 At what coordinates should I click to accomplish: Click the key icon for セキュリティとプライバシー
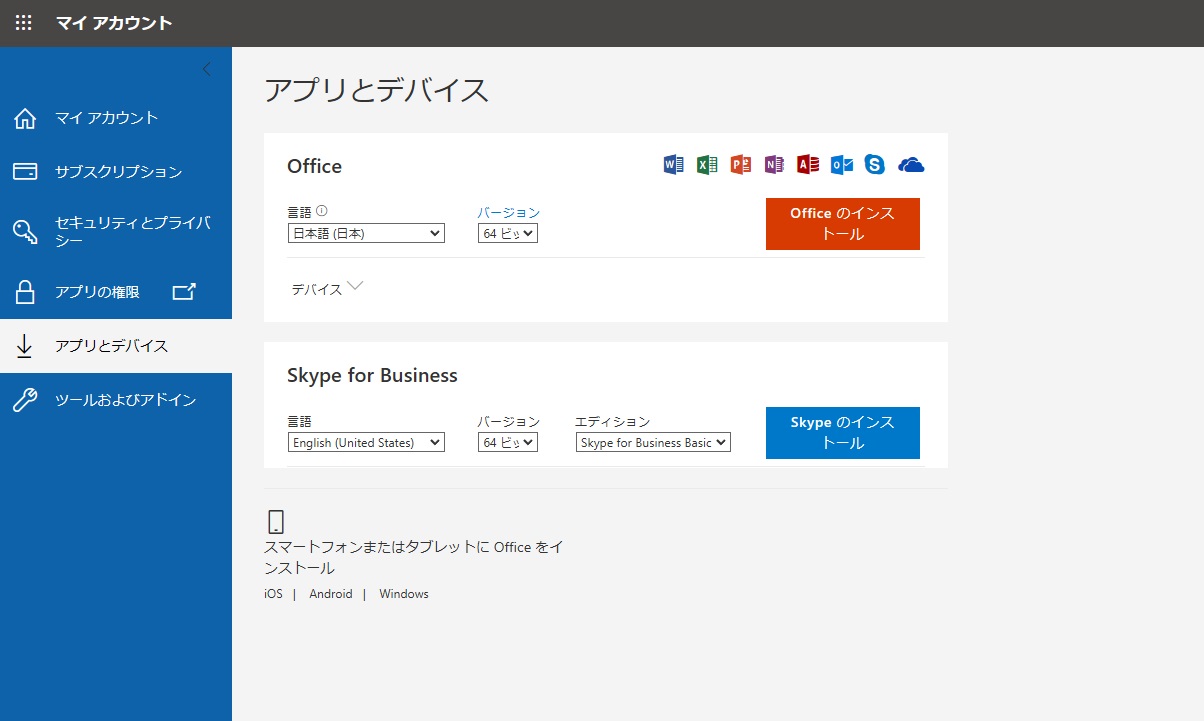[x=25, y=232]
